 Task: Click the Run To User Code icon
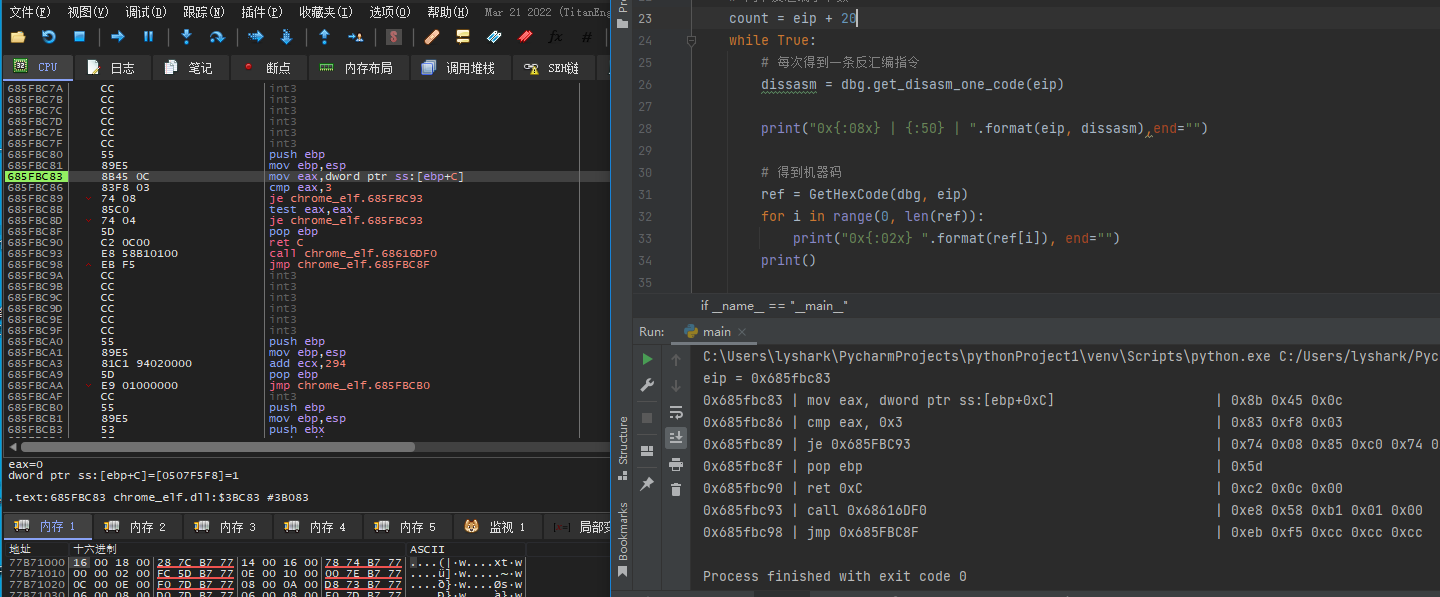pos(355,37)
